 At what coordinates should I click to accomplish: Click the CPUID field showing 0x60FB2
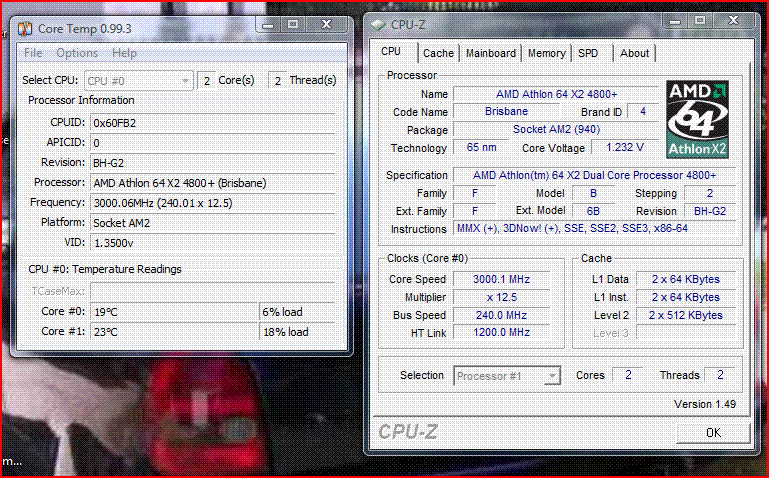tap(213, 123)
